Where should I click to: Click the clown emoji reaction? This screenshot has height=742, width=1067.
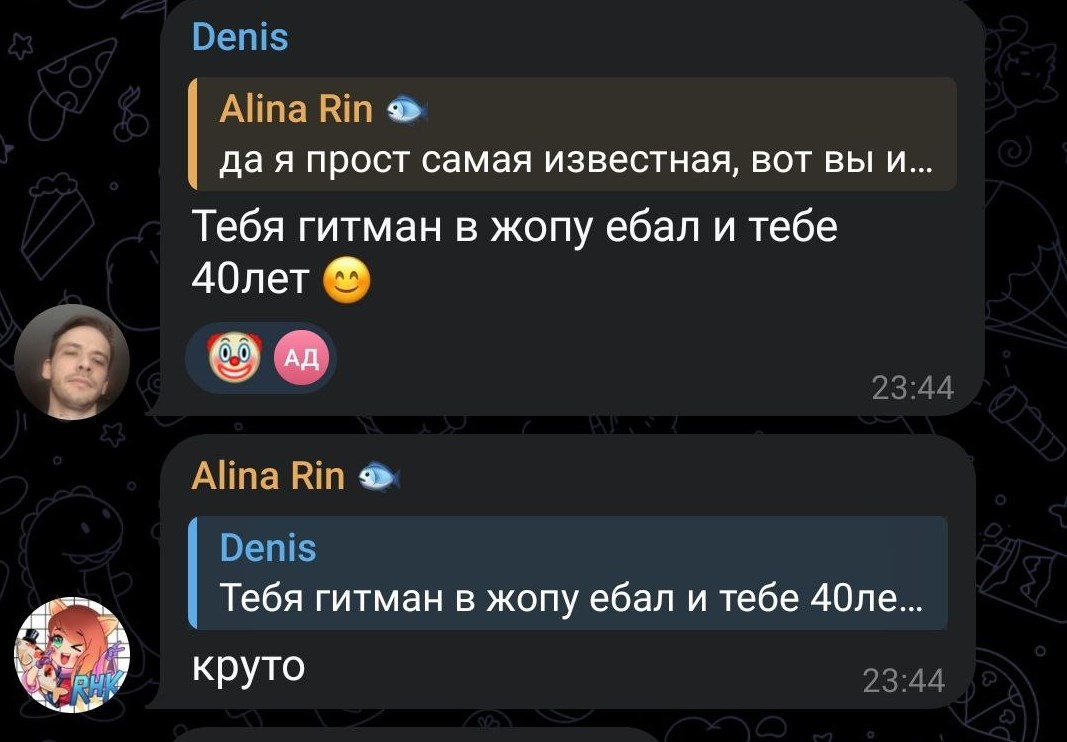click(234, 357)
